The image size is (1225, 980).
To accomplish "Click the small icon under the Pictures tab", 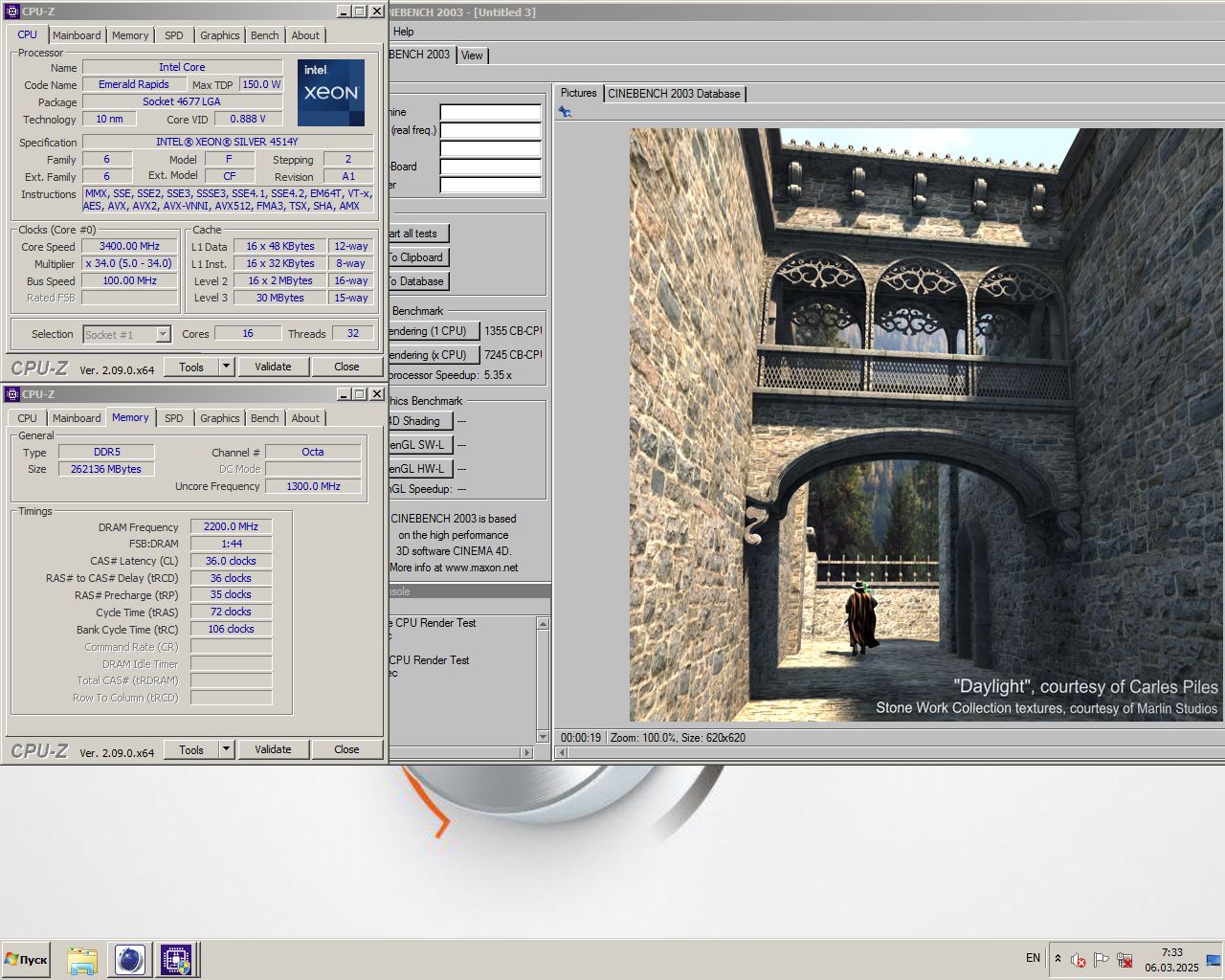I will [566, 112].
